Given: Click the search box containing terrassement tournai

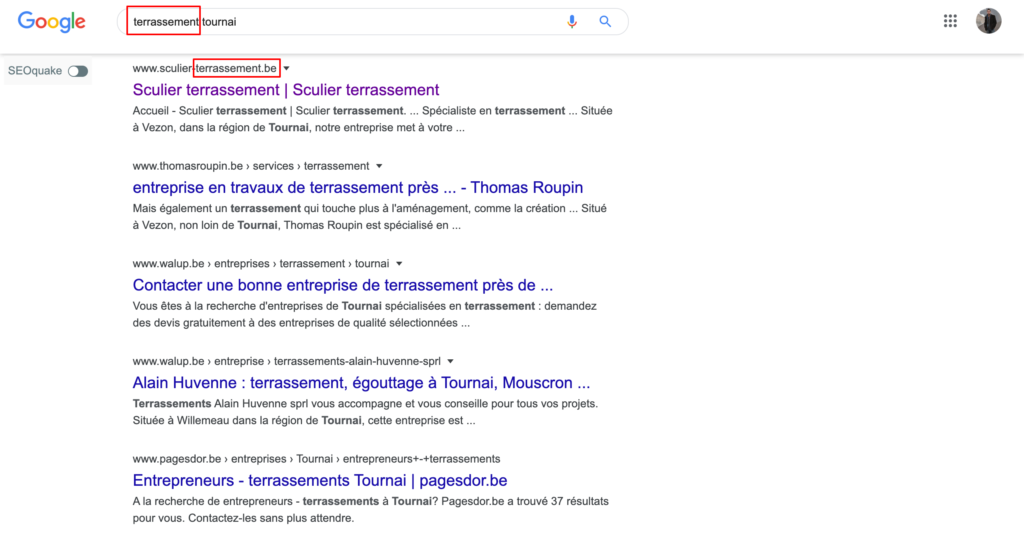Looking at the screenshot, I should [372, 22].
